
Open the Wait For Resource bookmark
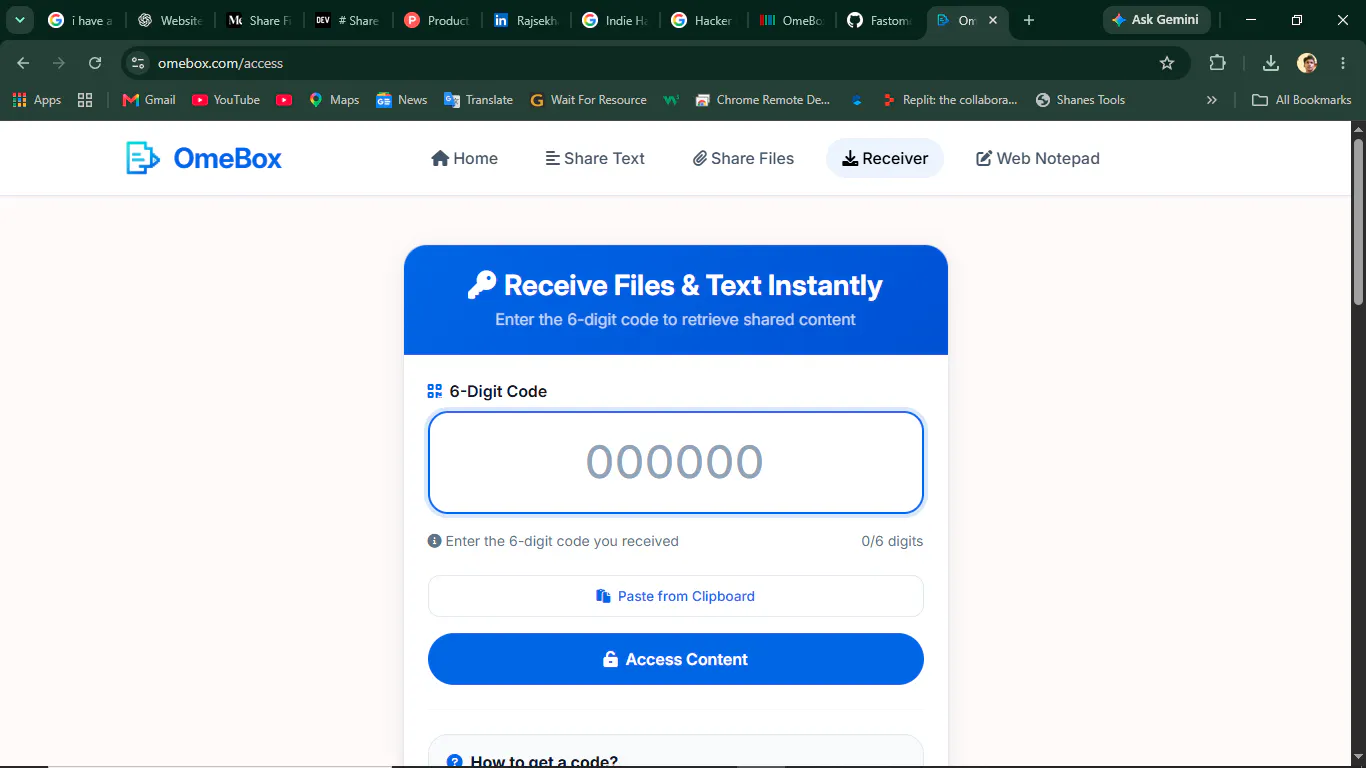click(x=588, y=100)
